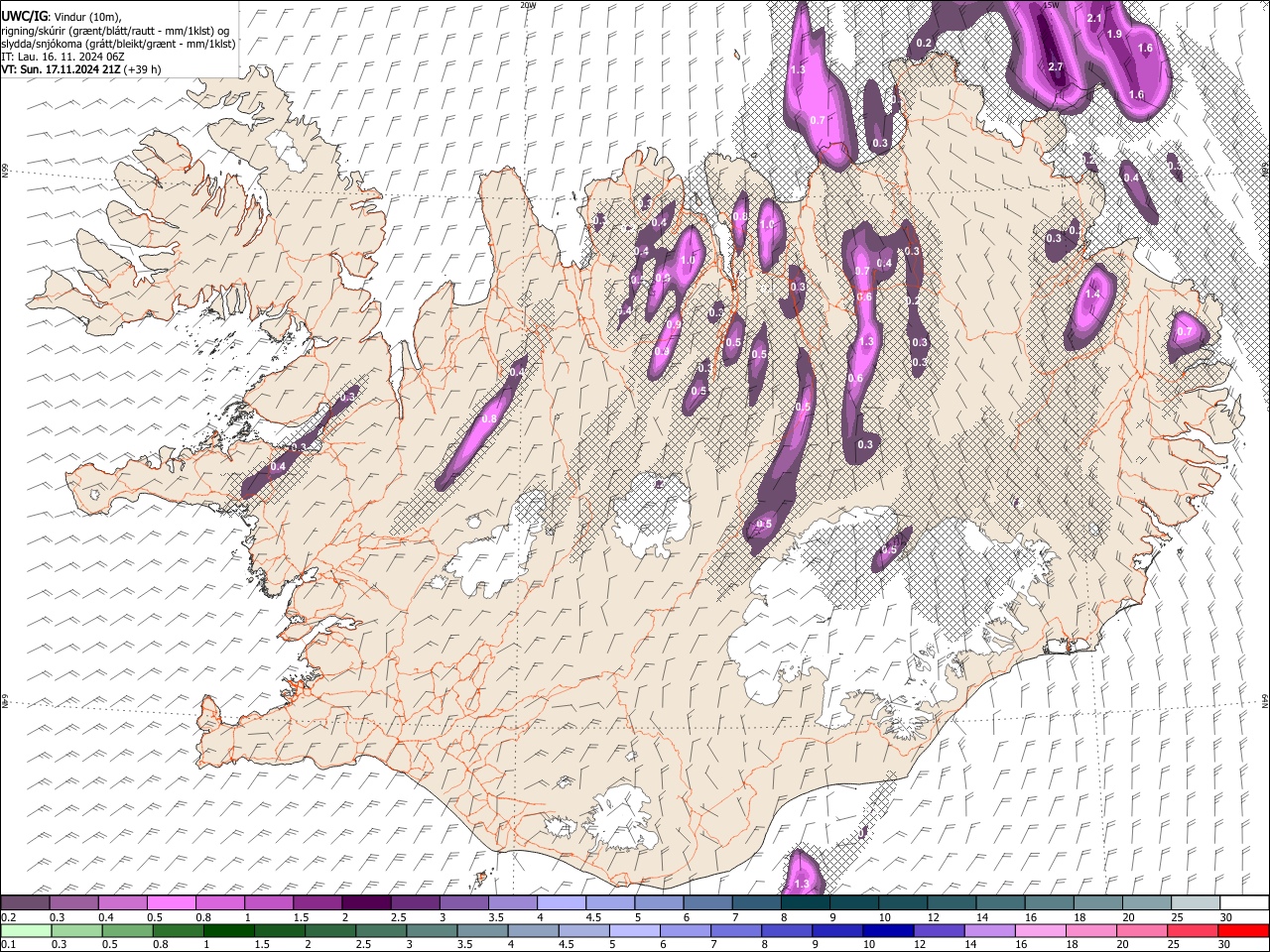Click the "slydda/snjókoma" legend description line

118,44
